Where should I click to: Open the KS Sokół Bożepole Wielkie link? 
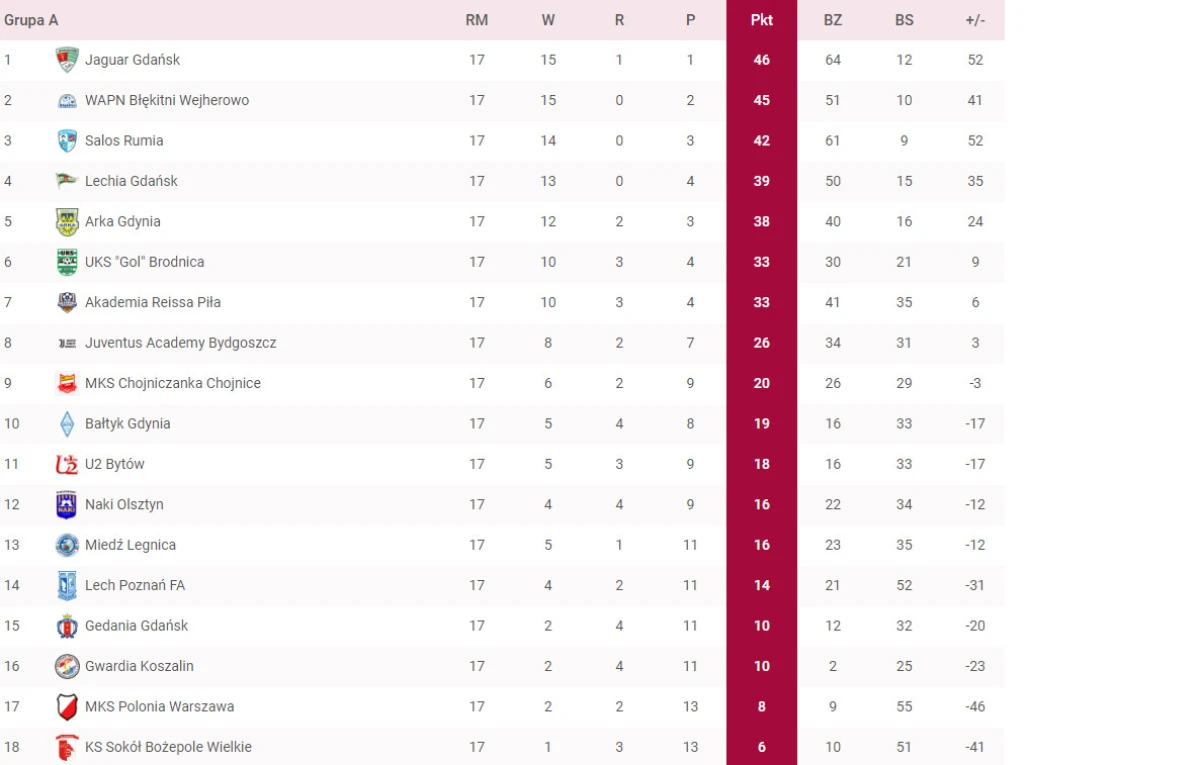click(x=168, y=747)
